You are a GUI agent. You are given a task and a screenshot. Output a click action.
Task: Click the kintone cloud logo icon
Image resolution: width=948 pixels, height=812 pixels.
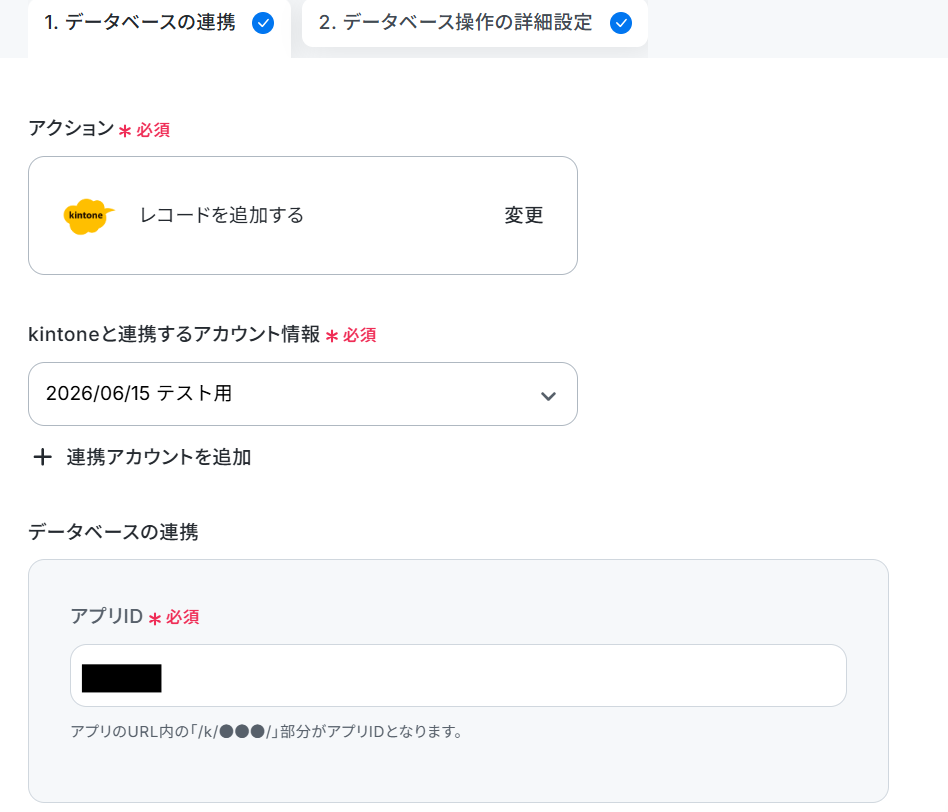pos(88,216)
